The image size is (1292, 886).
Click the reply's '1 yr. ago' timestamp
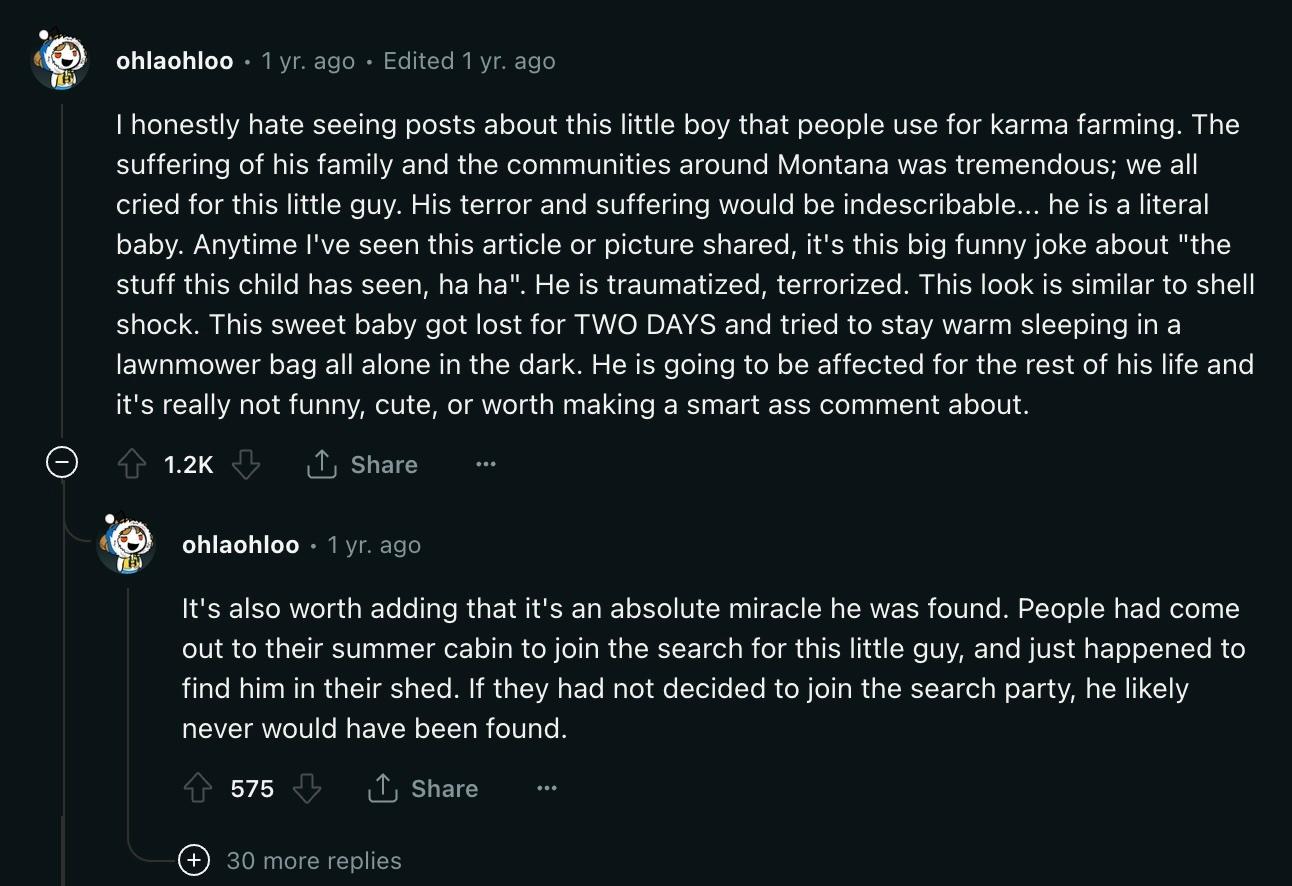[374, 545]
